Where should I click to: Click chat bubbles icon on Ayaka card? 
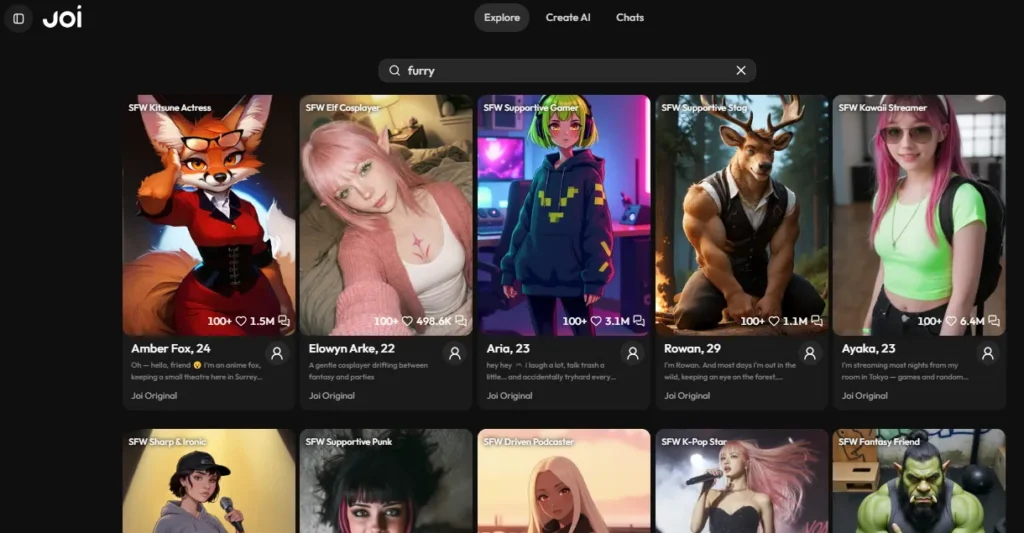coord(994,321)
